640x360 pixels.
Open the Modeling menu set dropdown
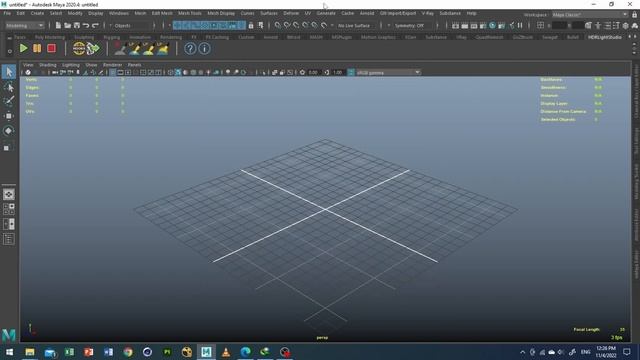[x=24, y=25]
